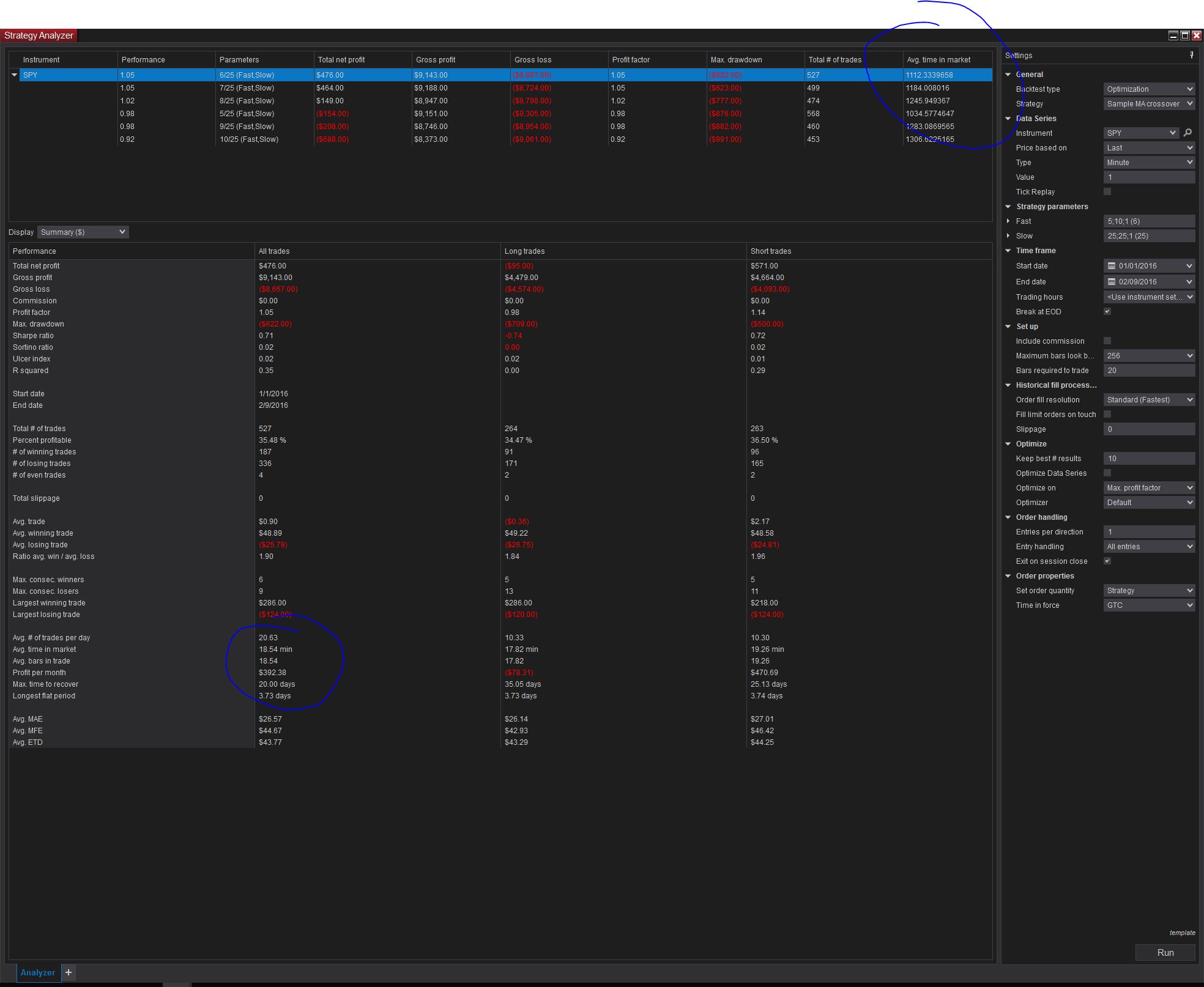Sort by Profit factor column header
Screen dimensions: 1204x987
coord(631,60)
